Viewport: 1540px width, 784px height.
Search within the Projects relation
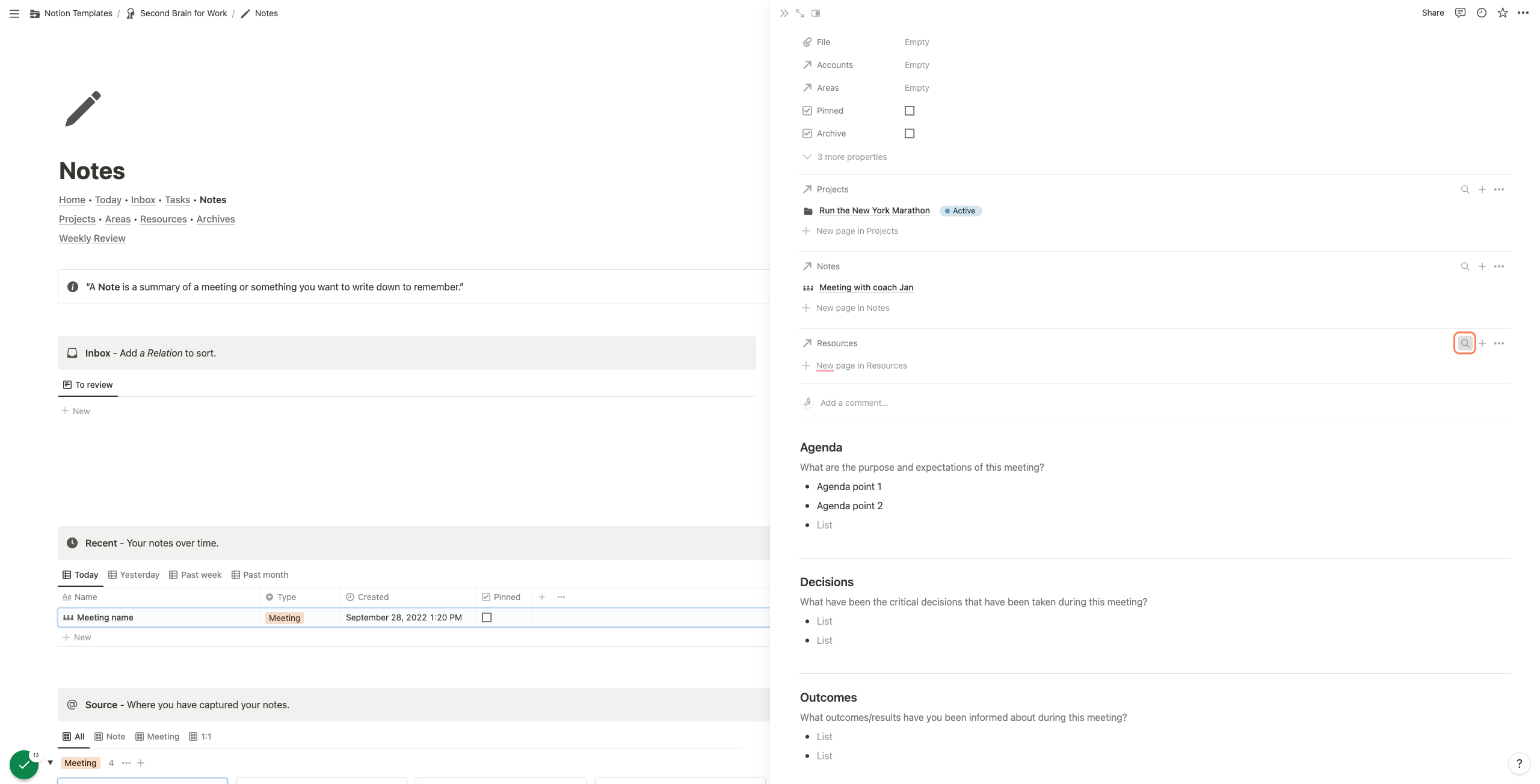point(1465,189)
